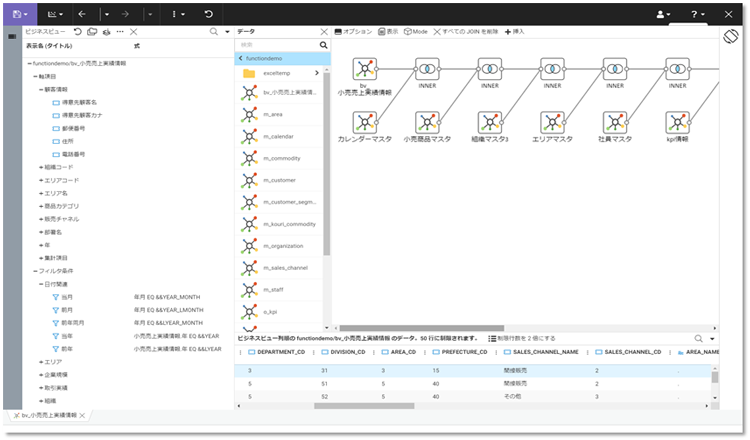Image resolution: width=750 pixels, height=440 pixels.
Task: Click the search magnifier in データ panel
Action: (x=323, y=45)
